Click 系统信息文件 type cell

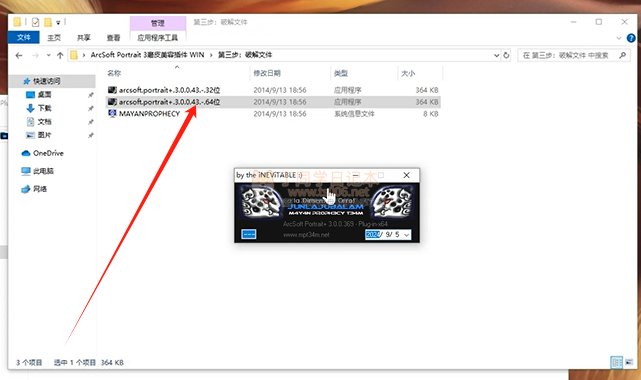pos(354,114)
